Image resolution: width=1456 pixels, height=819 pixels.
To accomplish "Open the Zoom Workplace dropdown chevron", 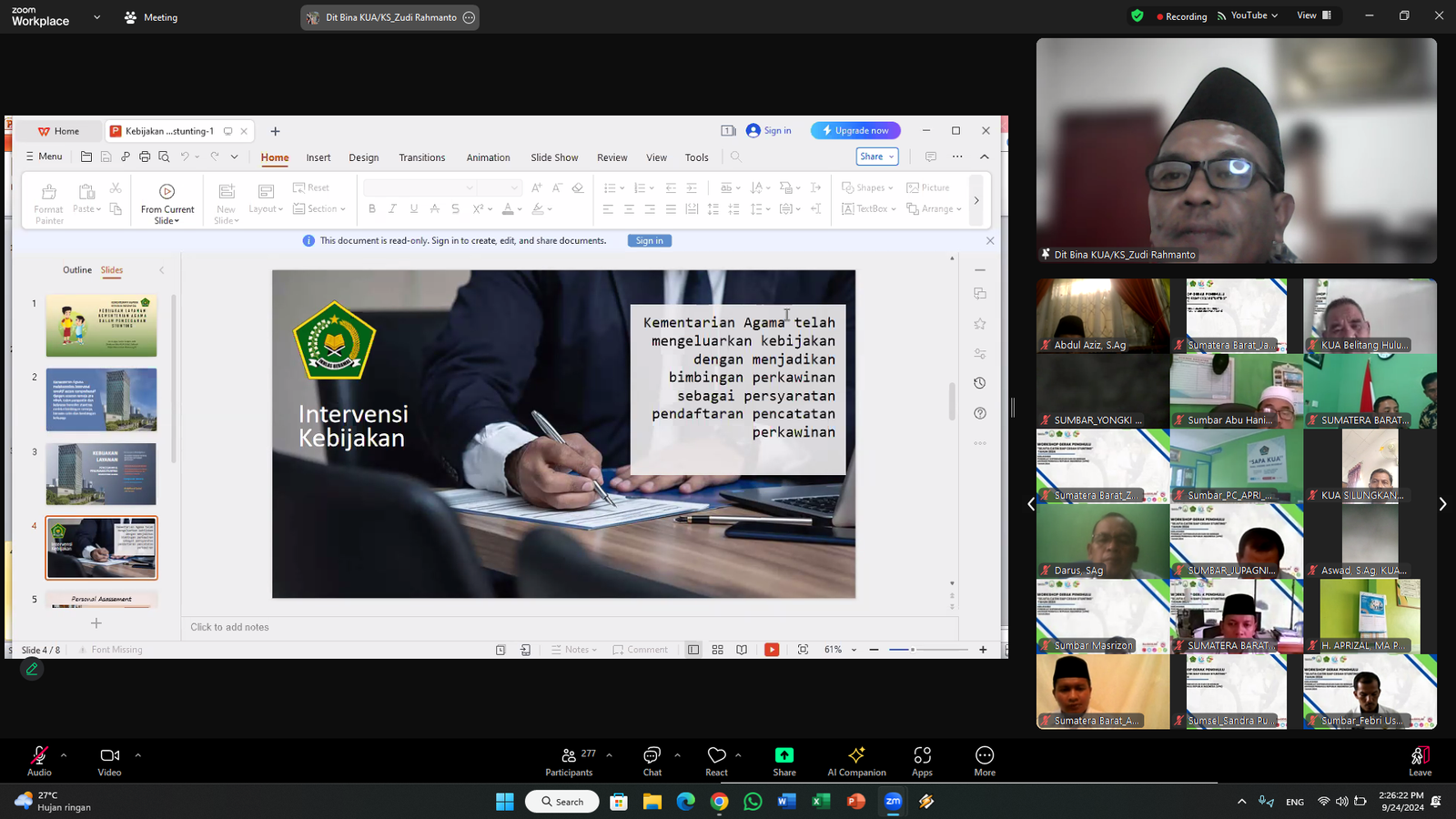I will click(96, 17).
